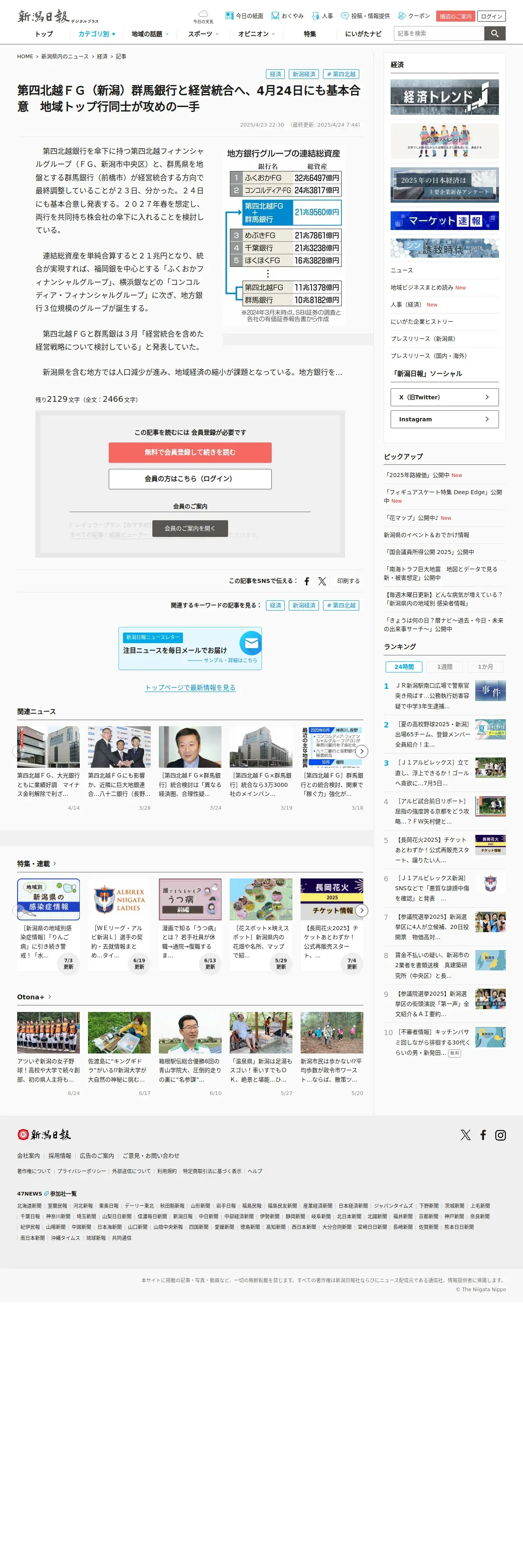Expand カテゴリ別 dropdown menu

97,34
